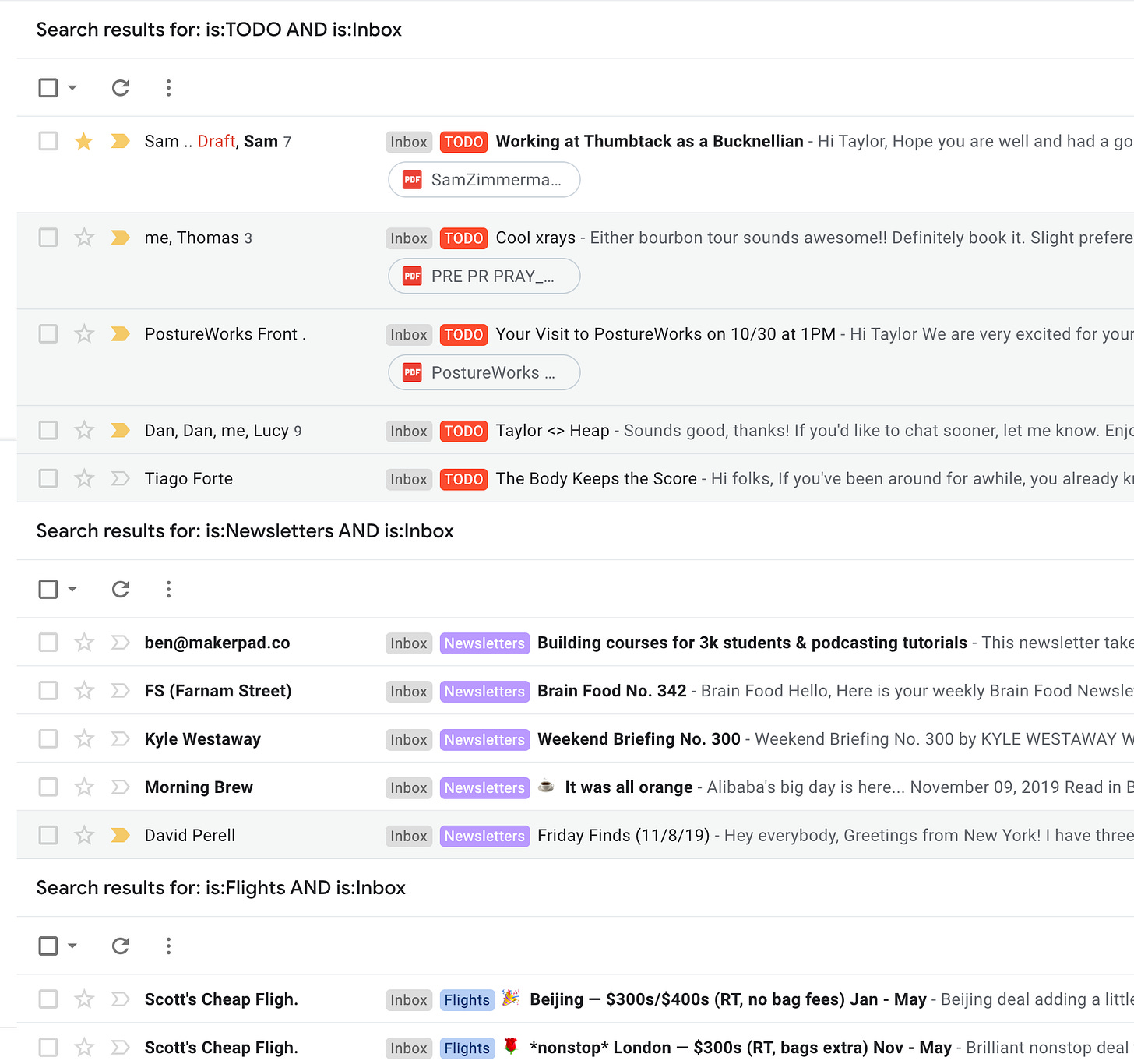Open the Beijing flight deal email
The height and width of the screenshot is (1064, 1134).
coord(727,999)
